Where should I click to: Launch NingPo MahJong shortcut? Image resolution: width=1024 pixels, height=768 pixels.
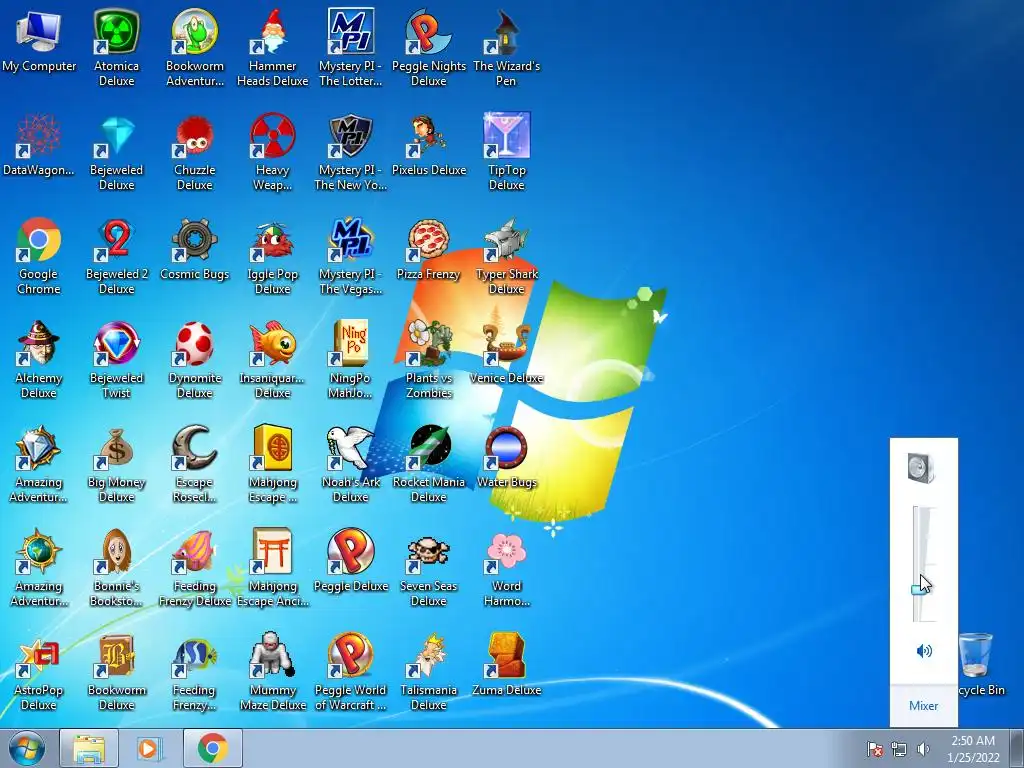click(351, 359)
